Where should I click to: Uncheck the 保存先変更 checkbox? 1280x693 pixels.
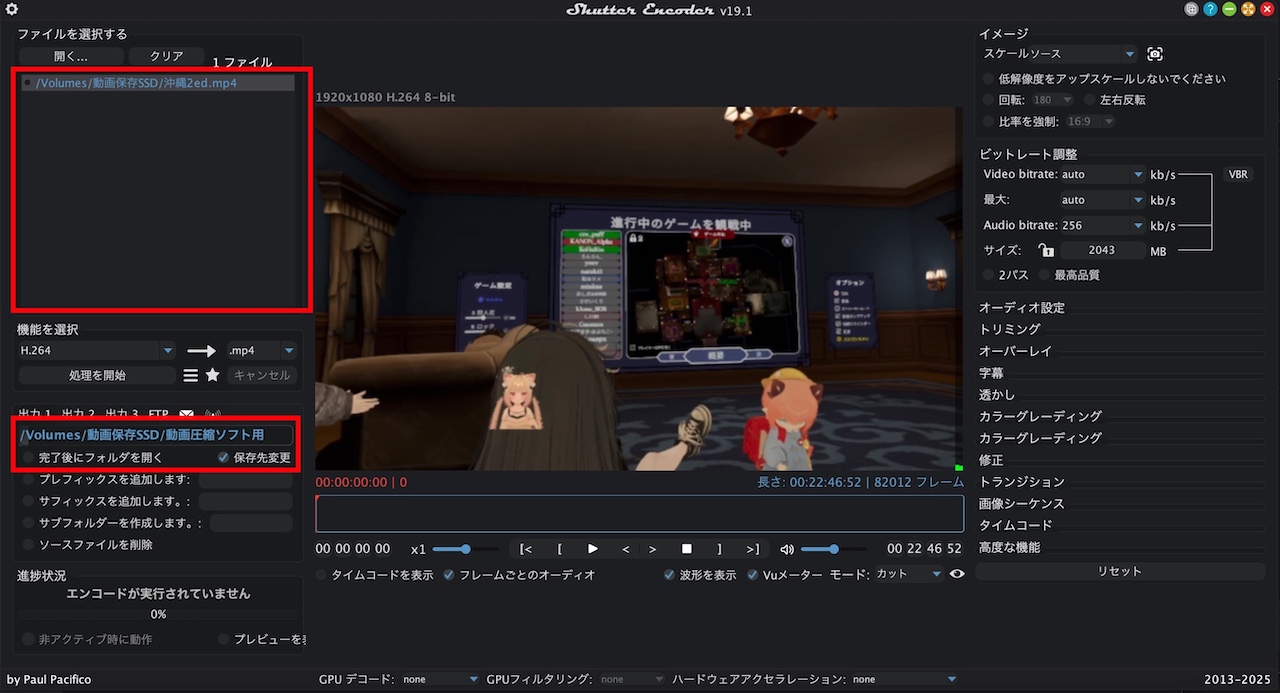pyautogui.click(x=224, y=458)
